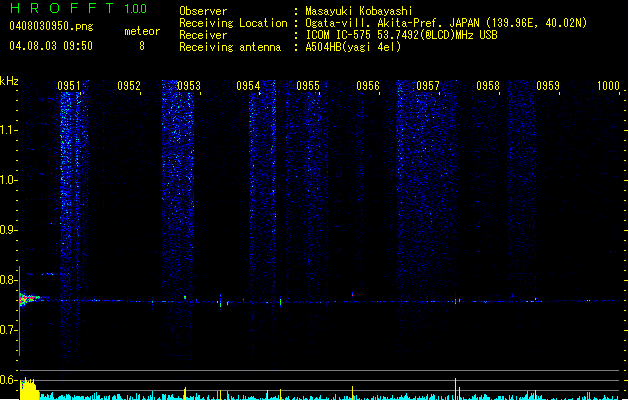Image resolution: width=629 pixels, height=400 pixels.
Task: Click the Receiving antenna field label
Action: (x=230, y=47)
